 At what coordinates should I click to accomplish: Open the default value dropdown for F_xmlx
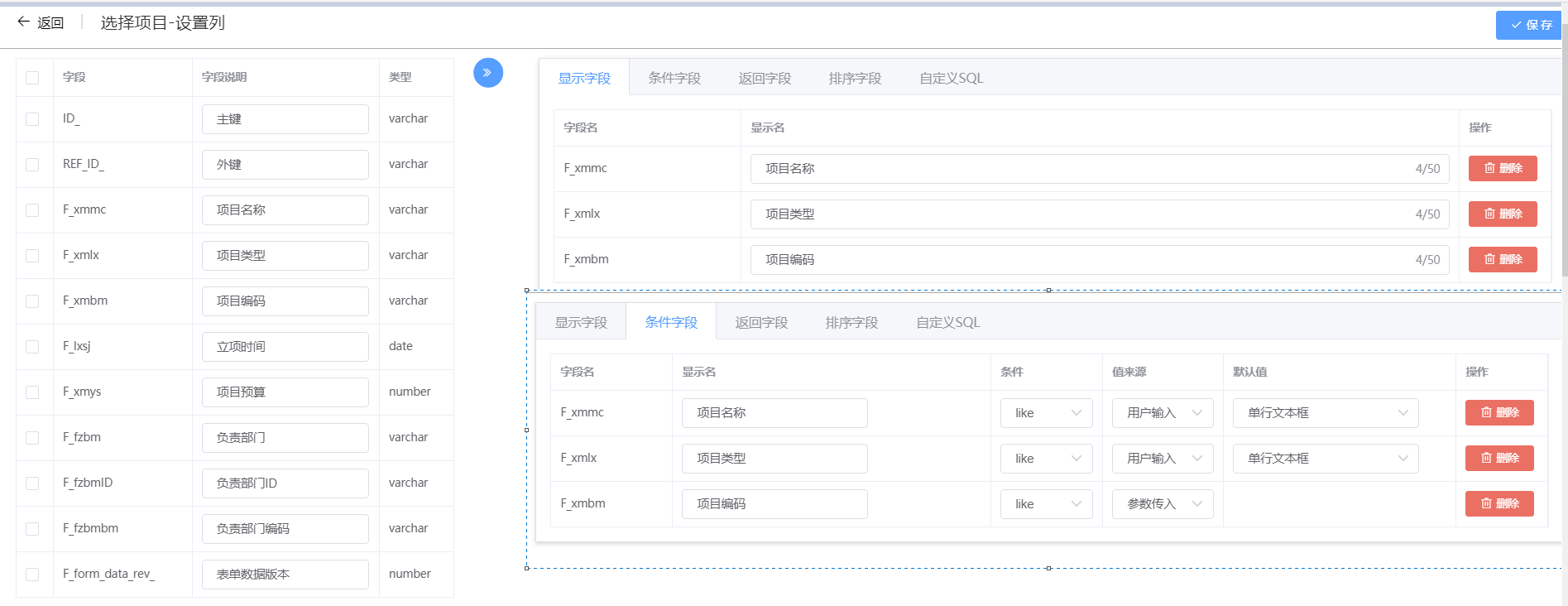(x=1325, y=459)
